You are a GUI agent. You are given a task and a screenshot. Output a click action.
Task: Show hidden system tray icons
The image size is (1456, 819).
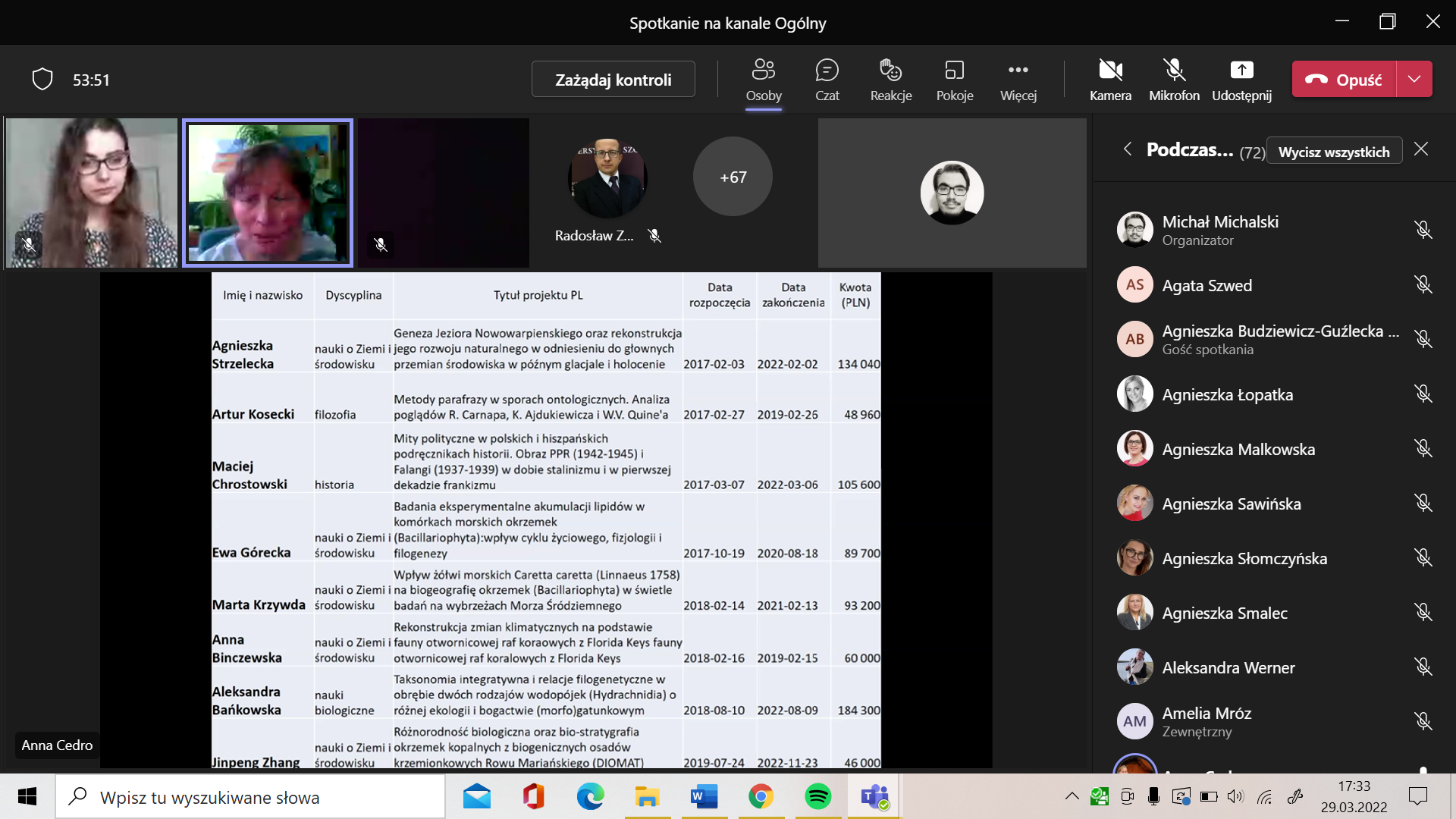pyautogui.click(x=1072, y=796)
